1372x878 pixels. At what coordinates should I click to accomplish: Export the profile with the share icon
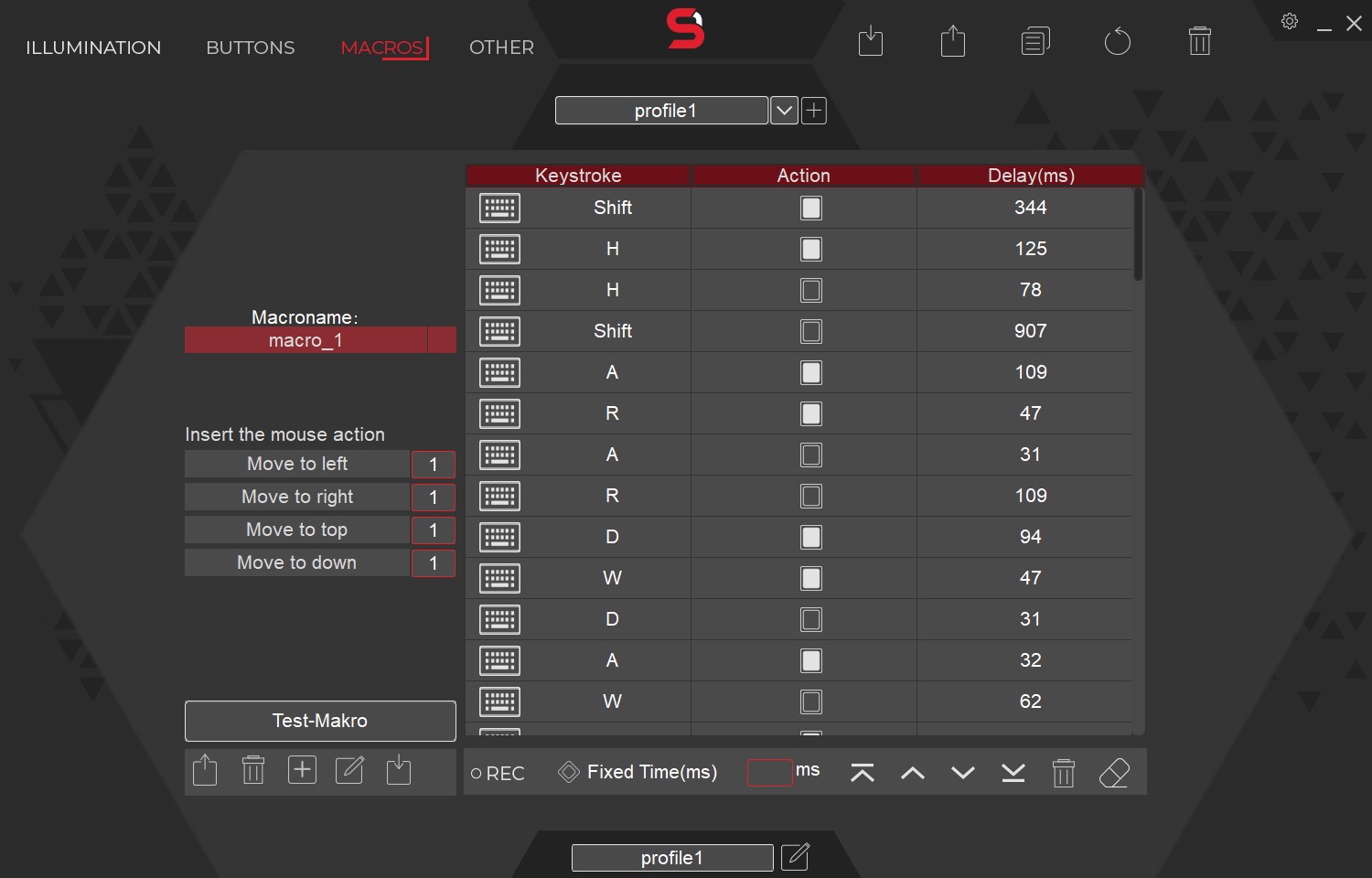coord(952,40)
